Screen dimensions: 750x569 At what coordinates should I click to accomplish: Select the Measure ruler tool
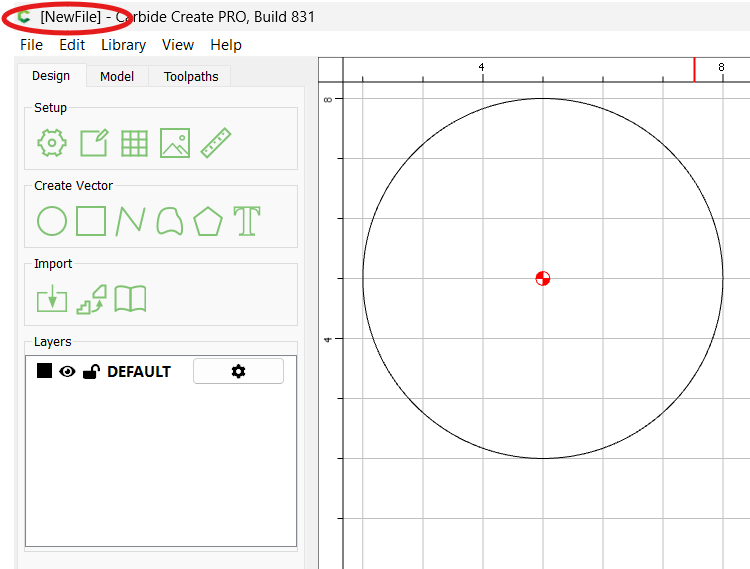216,143
